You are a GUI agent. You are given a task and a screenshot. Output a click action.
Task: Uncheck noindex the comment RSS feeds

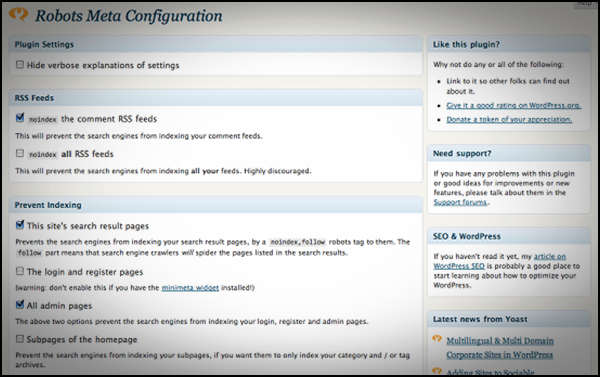point(20,118)
